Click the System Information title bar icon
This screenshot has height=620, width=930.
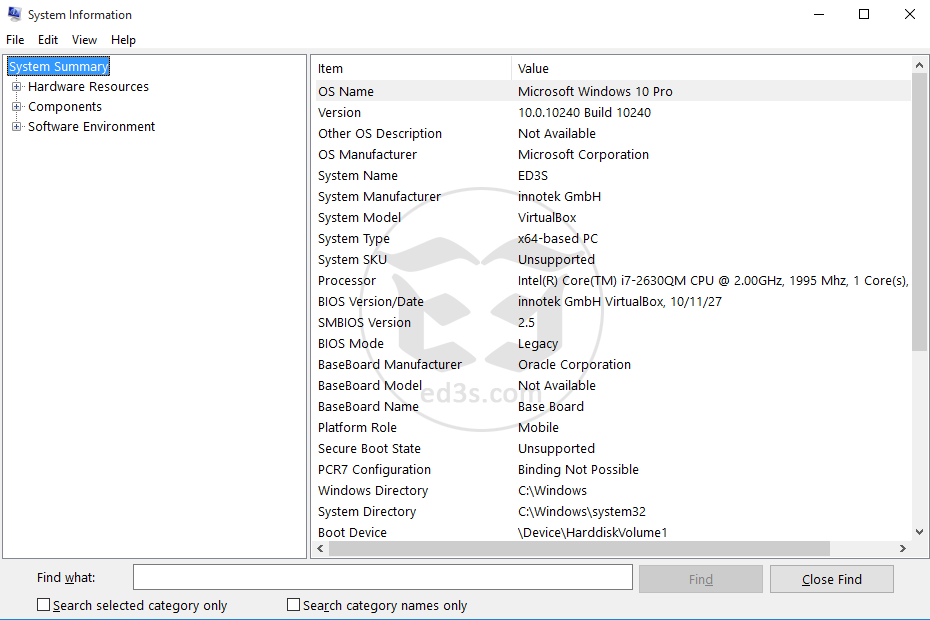point(14,14)
